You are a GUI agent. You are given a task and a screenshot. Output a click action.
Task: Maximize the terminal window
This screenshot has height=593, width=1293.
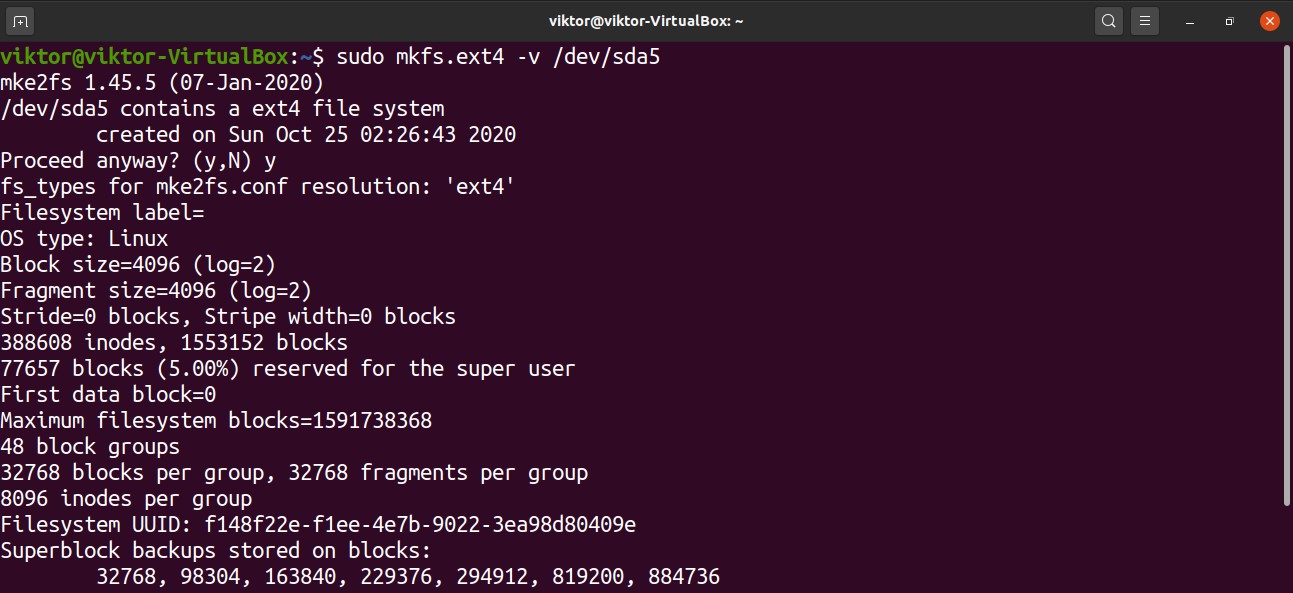[x=1229, y=20]
